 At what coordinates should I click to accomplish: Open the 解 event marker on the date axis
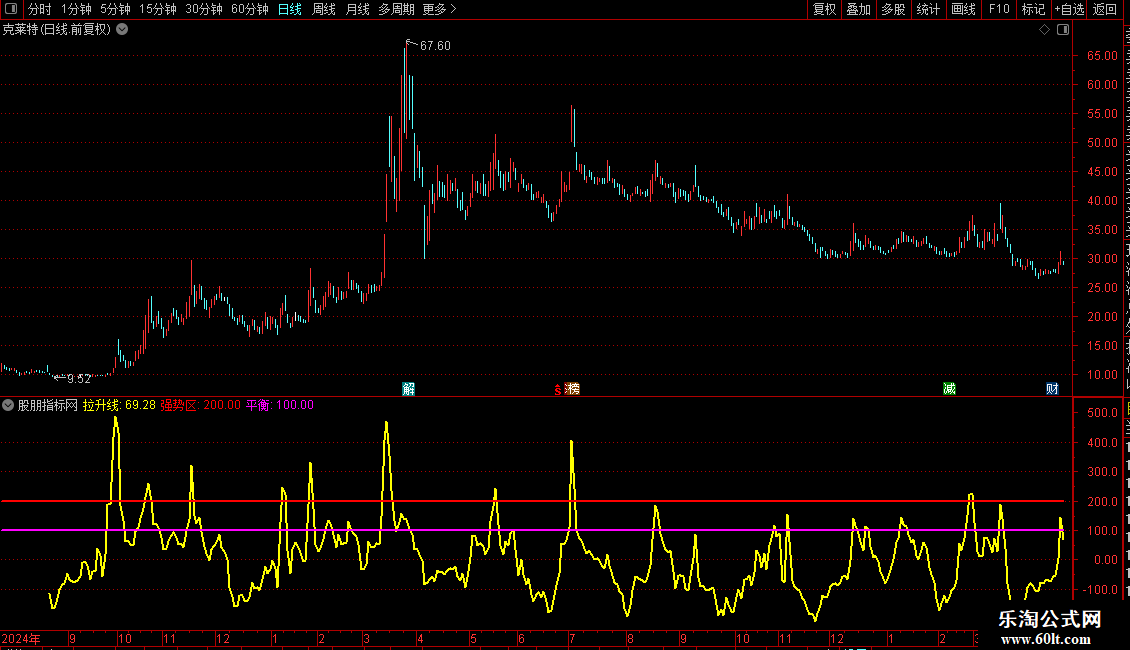[409, 389]
